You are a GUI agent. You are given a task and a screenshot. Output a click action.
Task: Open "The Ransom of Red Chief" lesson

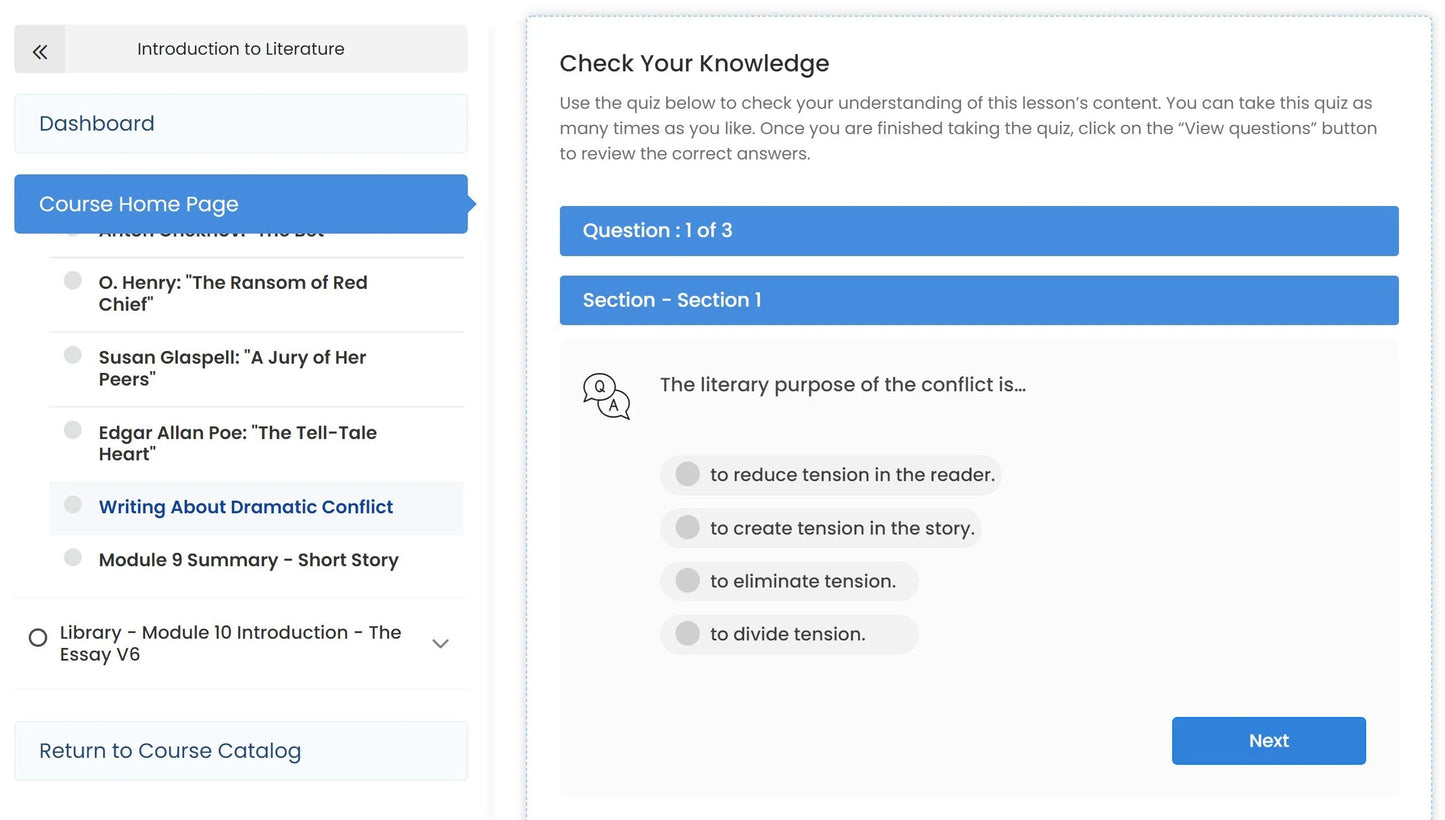[232, 293]
